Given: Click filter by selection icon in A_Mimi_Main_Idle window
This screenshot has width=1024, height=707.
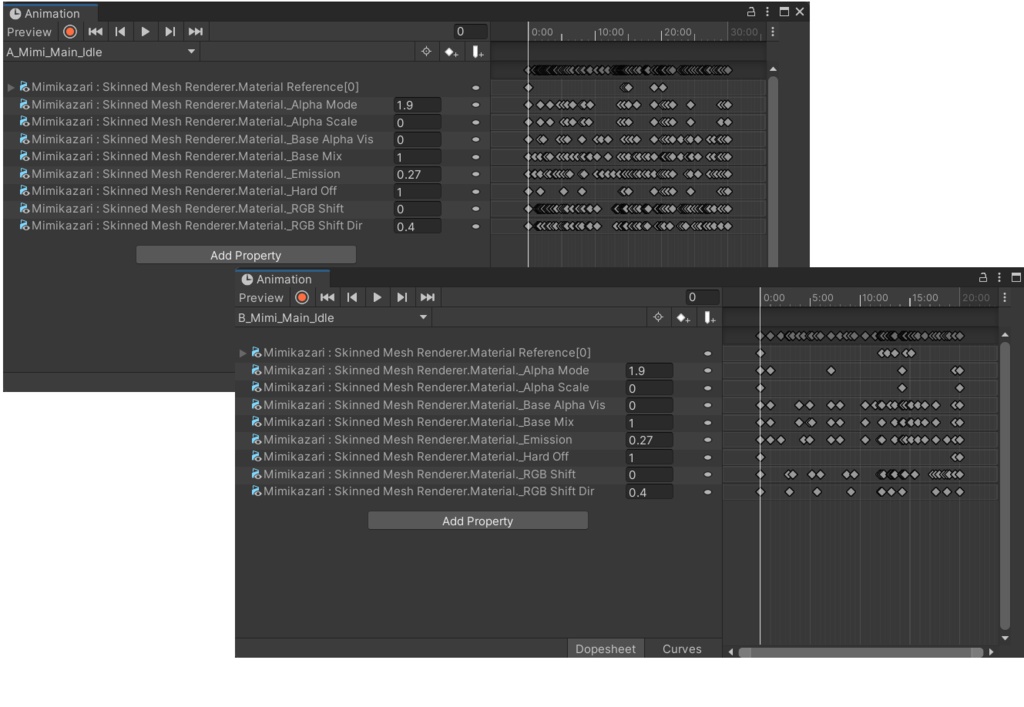Looking at the screenshot, I should coord(426,52).
